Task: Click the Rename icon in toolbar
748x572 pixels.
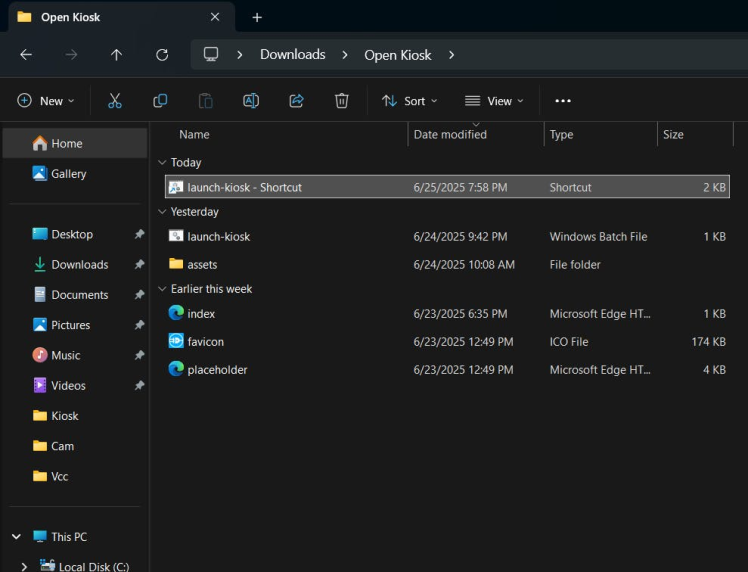Action: click(251, 101)
